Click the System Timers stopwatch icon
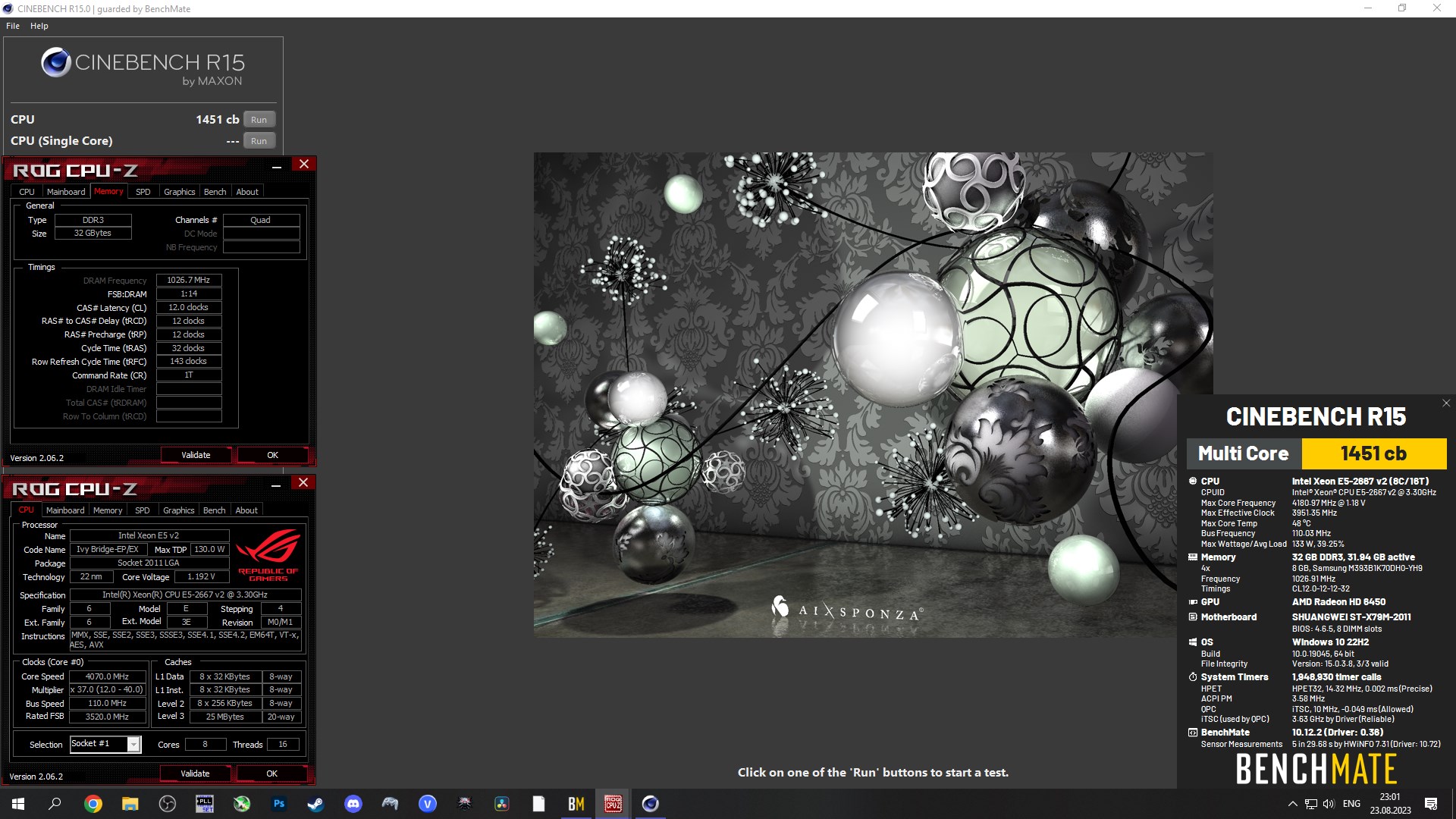Screen dimensions: 1456x819 pos(1193,677)
